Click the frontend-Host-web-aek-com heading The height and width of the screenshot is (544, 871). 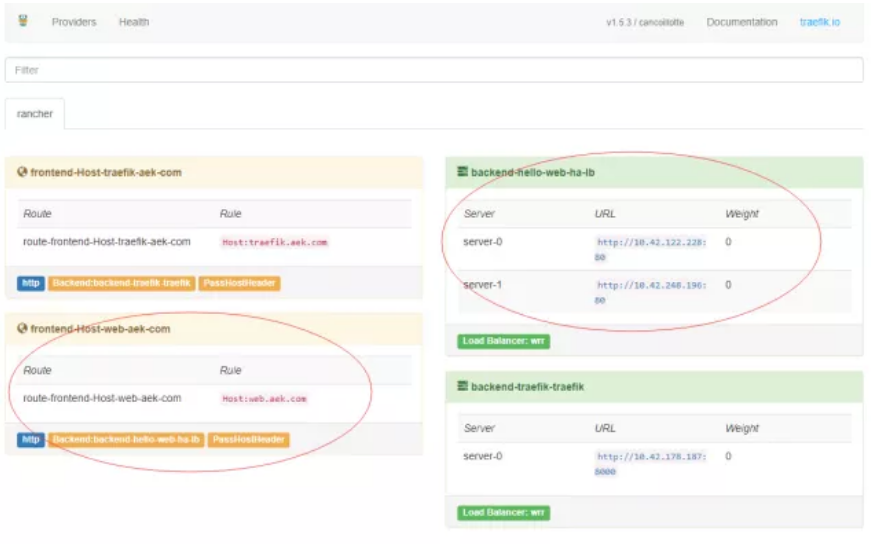click(100, 329)
